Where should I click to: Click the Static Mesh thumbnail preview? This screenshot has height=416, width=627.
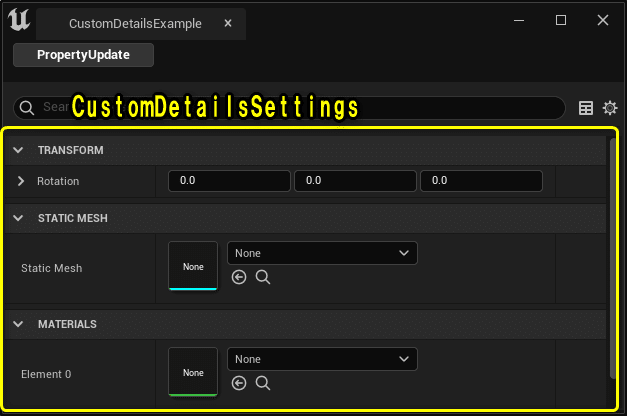[x=193, y=266]
